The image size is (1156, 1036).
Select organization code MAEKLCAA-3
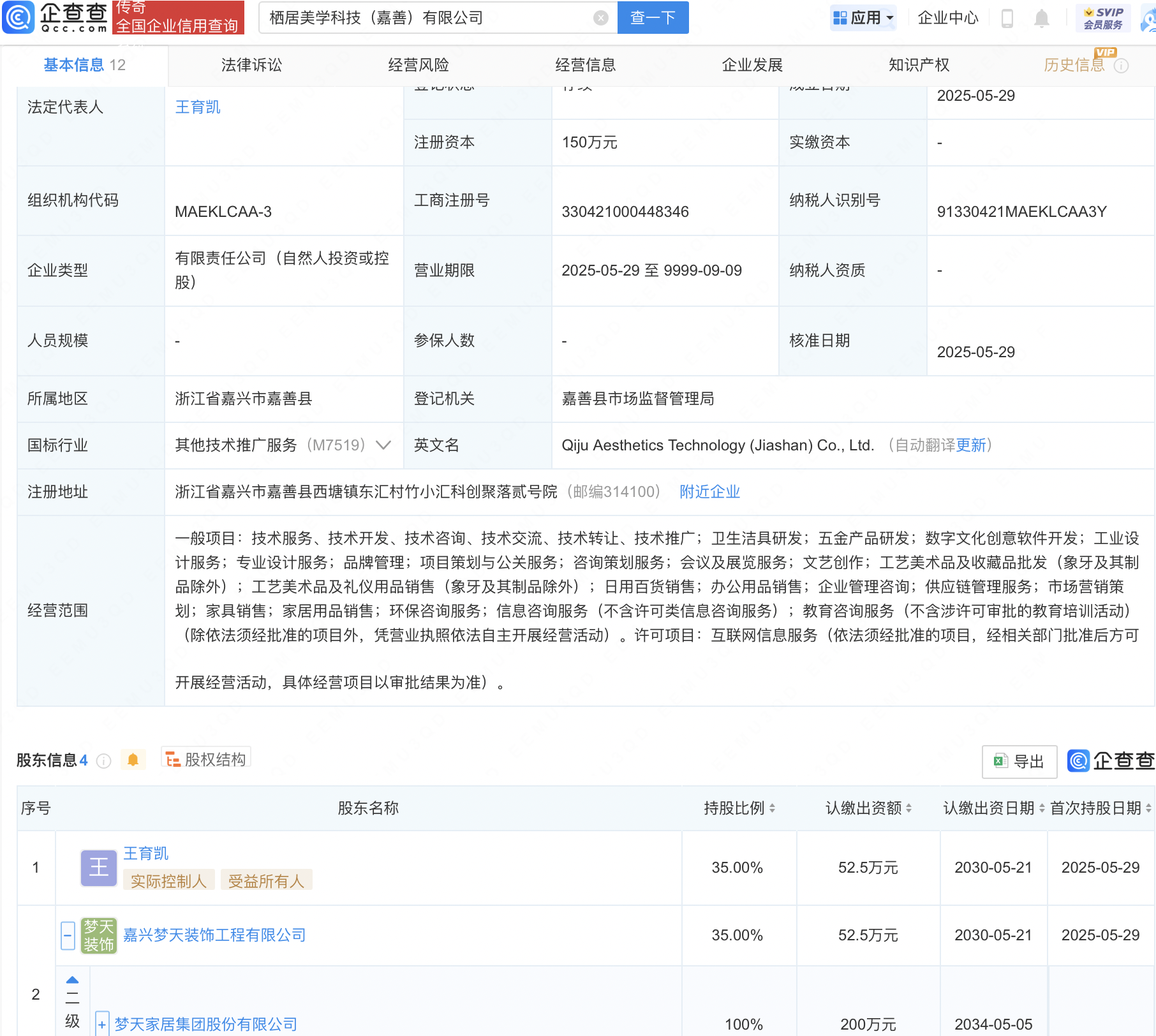pyautogui.click(x=223, y=212)
